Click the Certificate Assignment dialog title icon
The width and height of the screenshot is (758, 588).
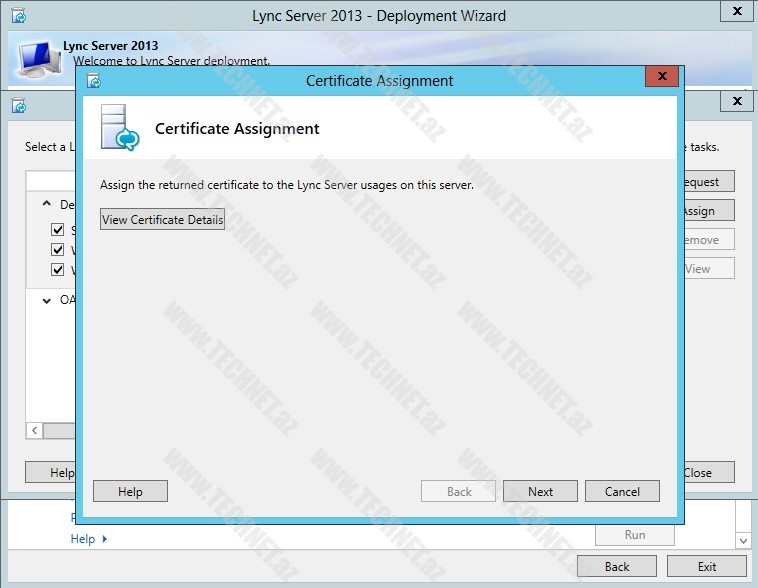(93, 81)
